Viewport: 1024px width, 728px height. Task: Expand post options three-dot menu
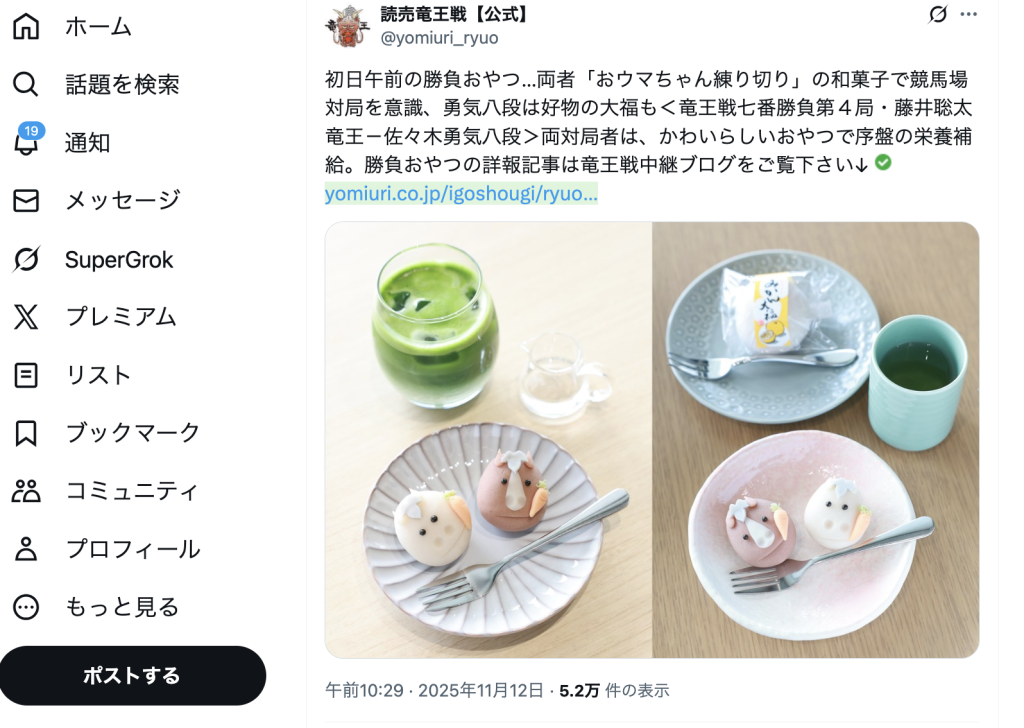tap(968, 14)
